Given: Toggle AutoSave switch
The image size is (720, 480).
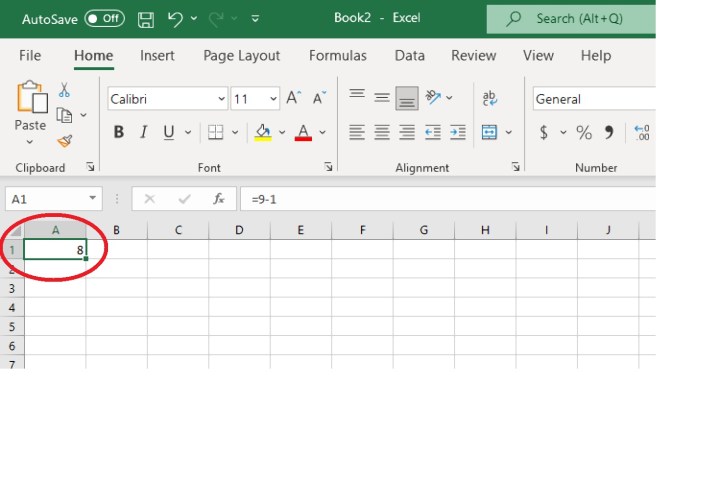Looking at the screenshot, I should (x=104, y=19).
